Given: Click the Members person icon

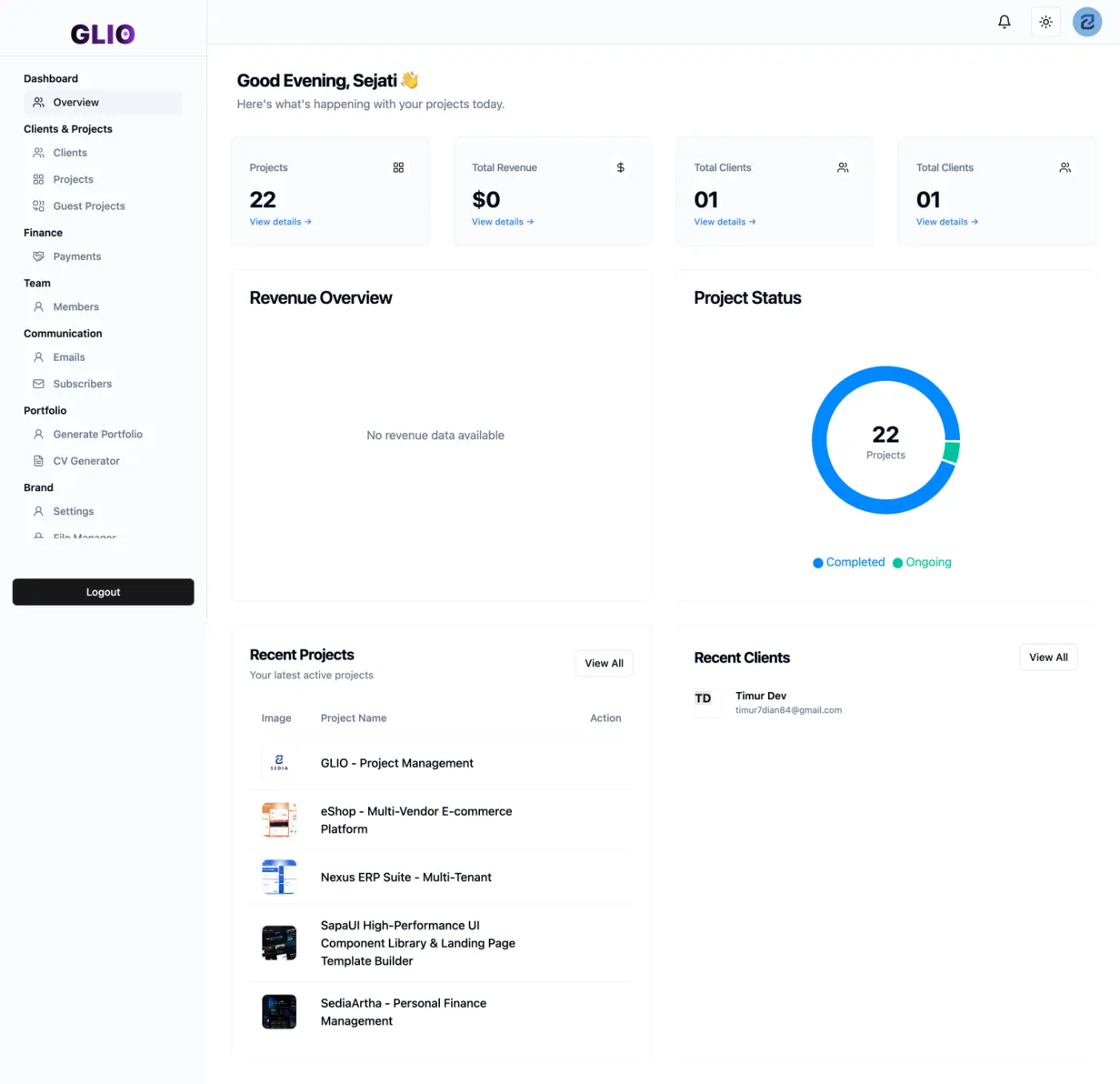Looking at the screenshot, I should click(38, 306).
